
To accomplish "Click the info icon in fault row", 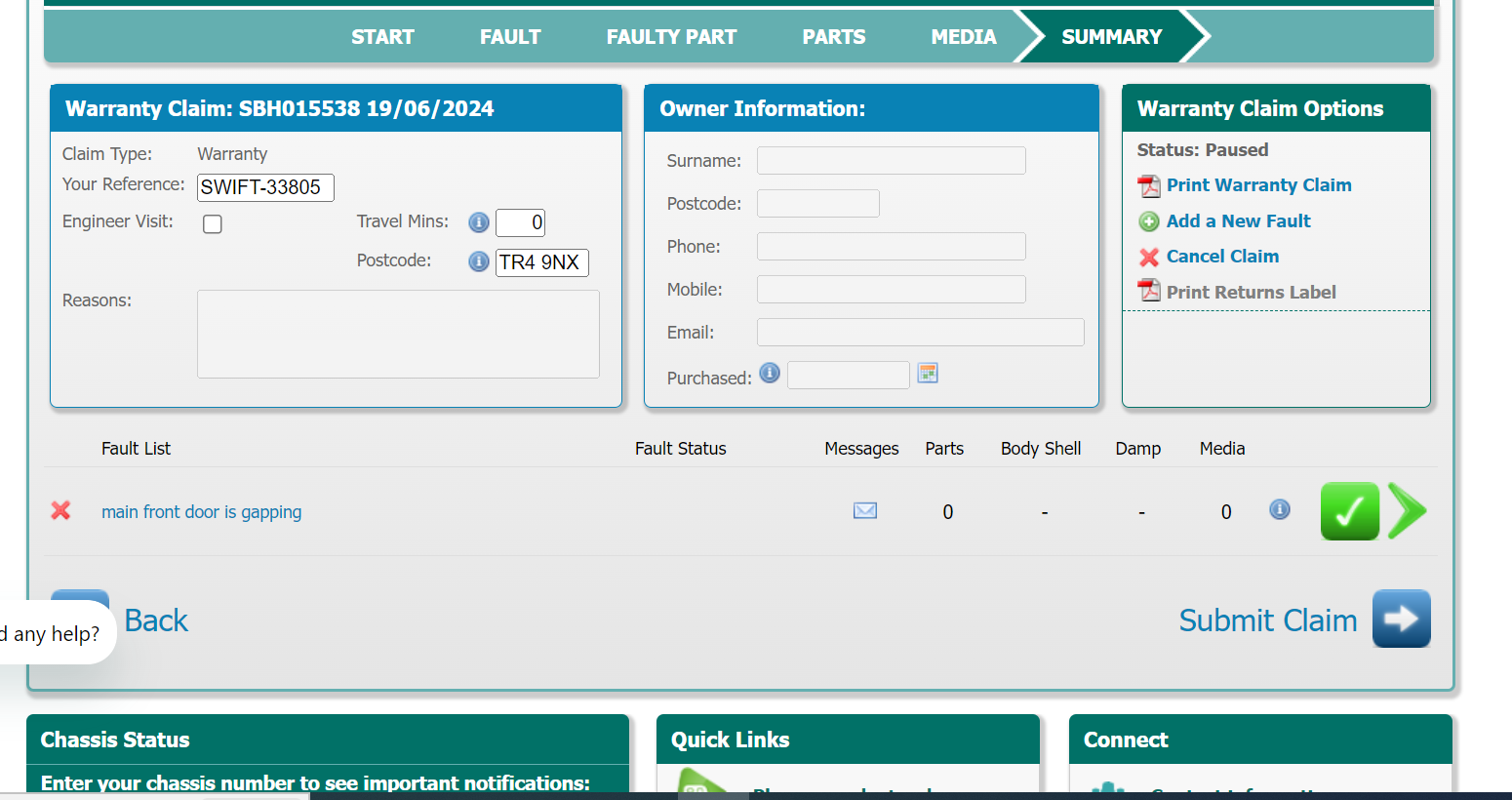I will (1279, 509).
